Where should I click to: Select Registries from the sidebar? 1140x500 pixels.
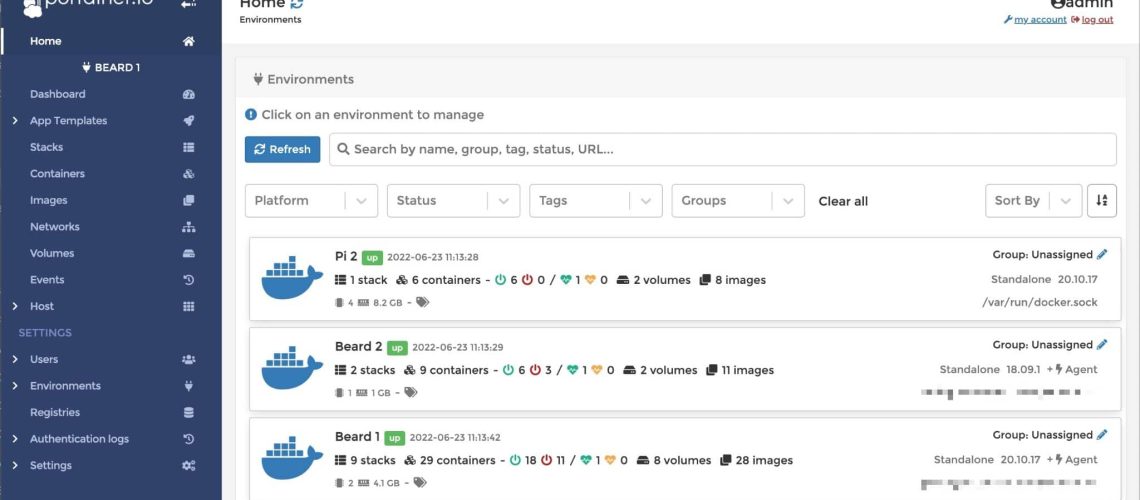(55, 412)
